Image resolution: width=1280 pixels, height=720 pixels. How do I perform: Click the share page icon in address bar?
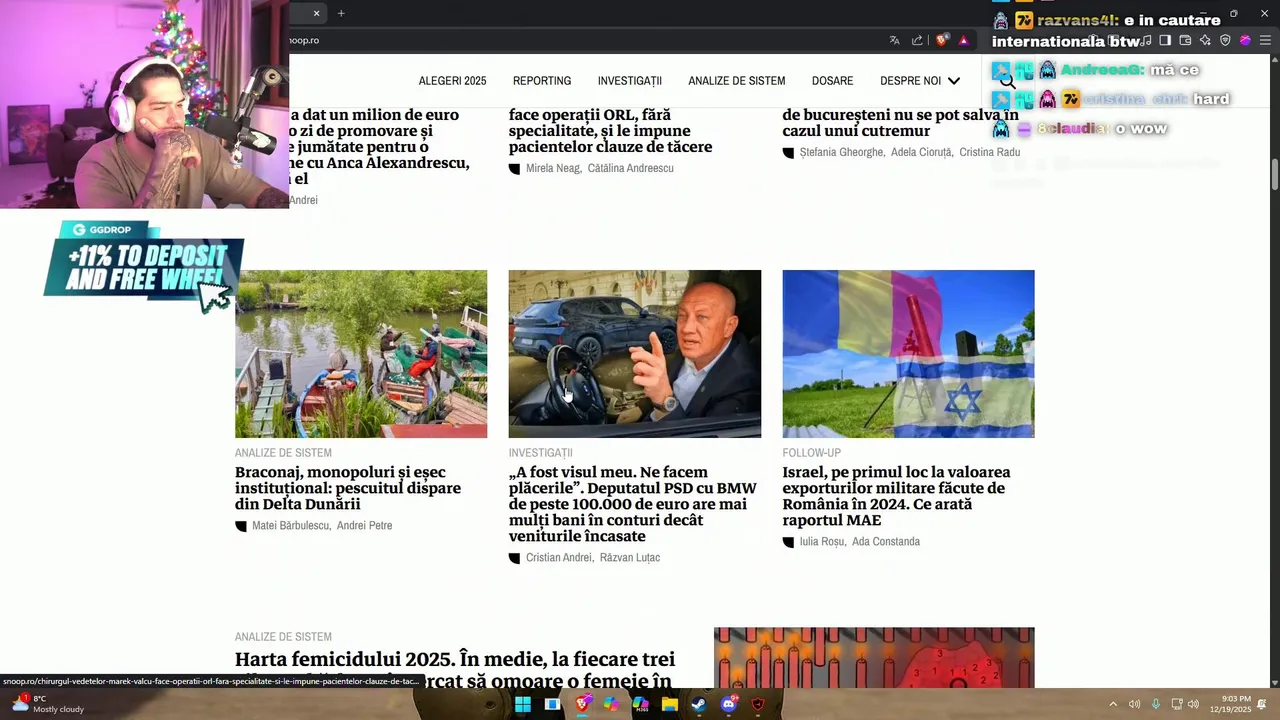(918, 40)
